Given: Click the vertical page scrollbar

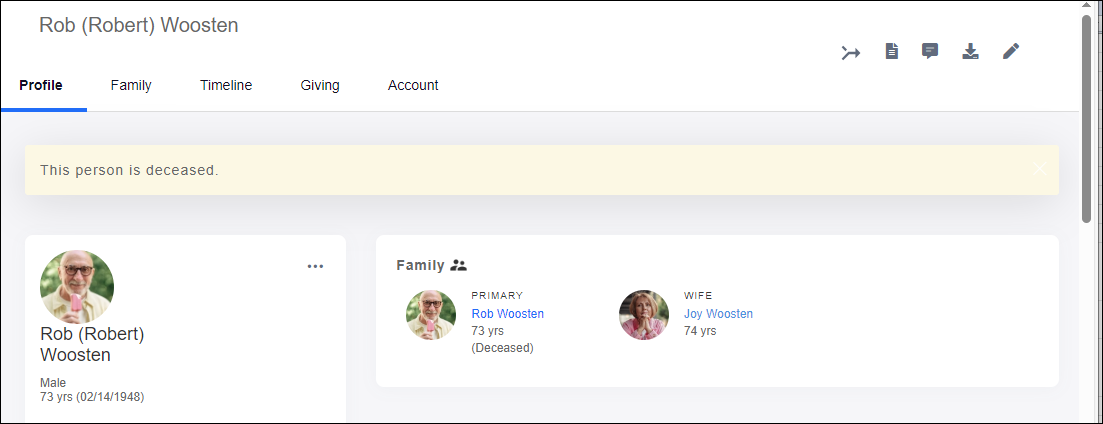Looking at the screenshot, I should click(x=1086, y=118).
